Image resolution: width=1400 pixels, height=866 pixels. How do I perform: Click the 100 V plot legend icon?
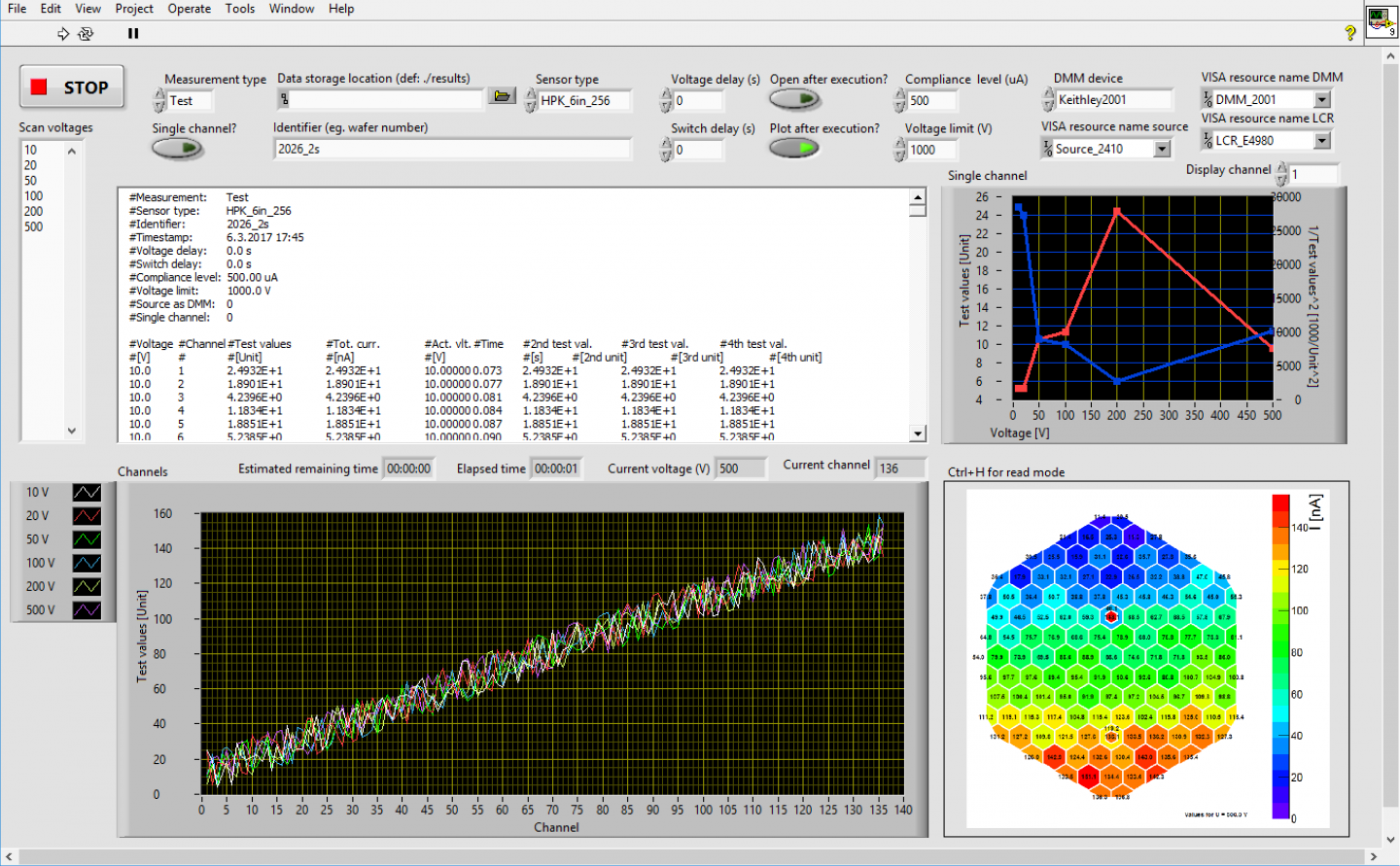pyautogui.click(x=87, y=563)
